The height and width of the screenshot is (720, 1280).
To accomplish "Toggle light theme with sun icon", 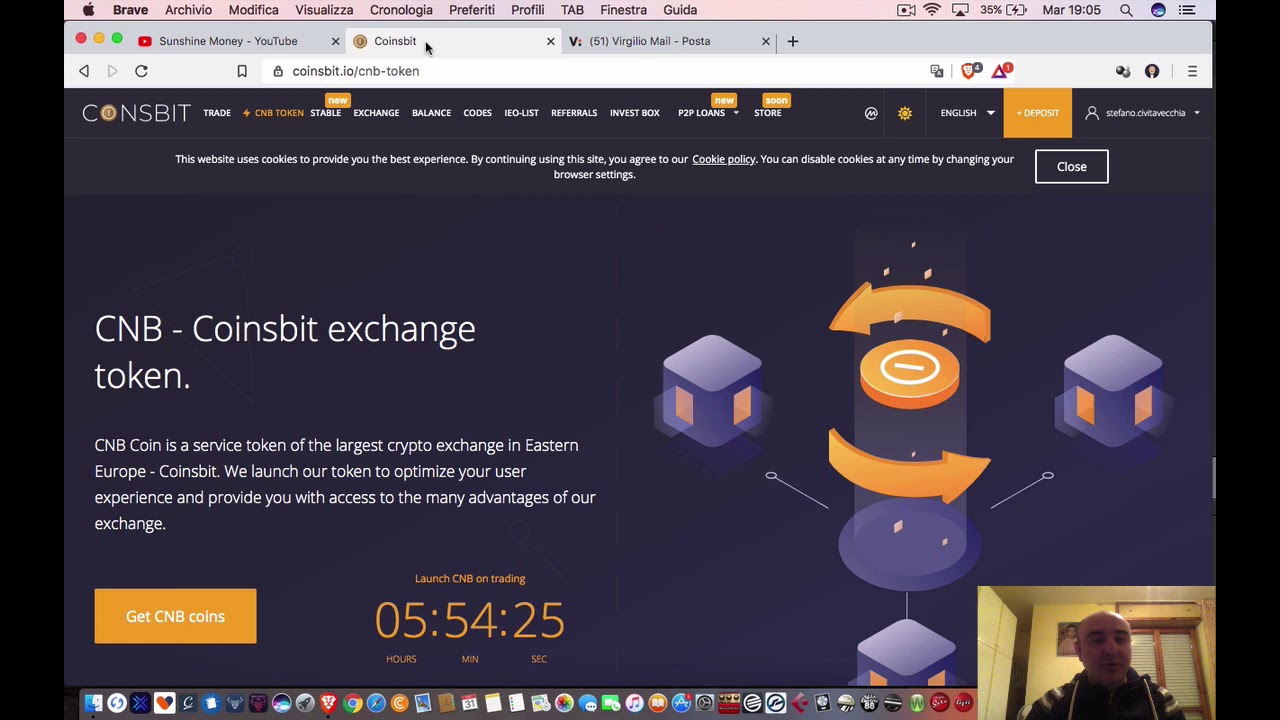I will pyautogui.click(x=905, y=113).
